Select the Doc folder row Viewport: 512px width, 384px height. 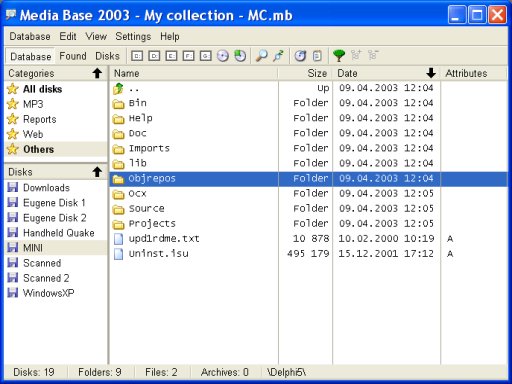[308, 133]
